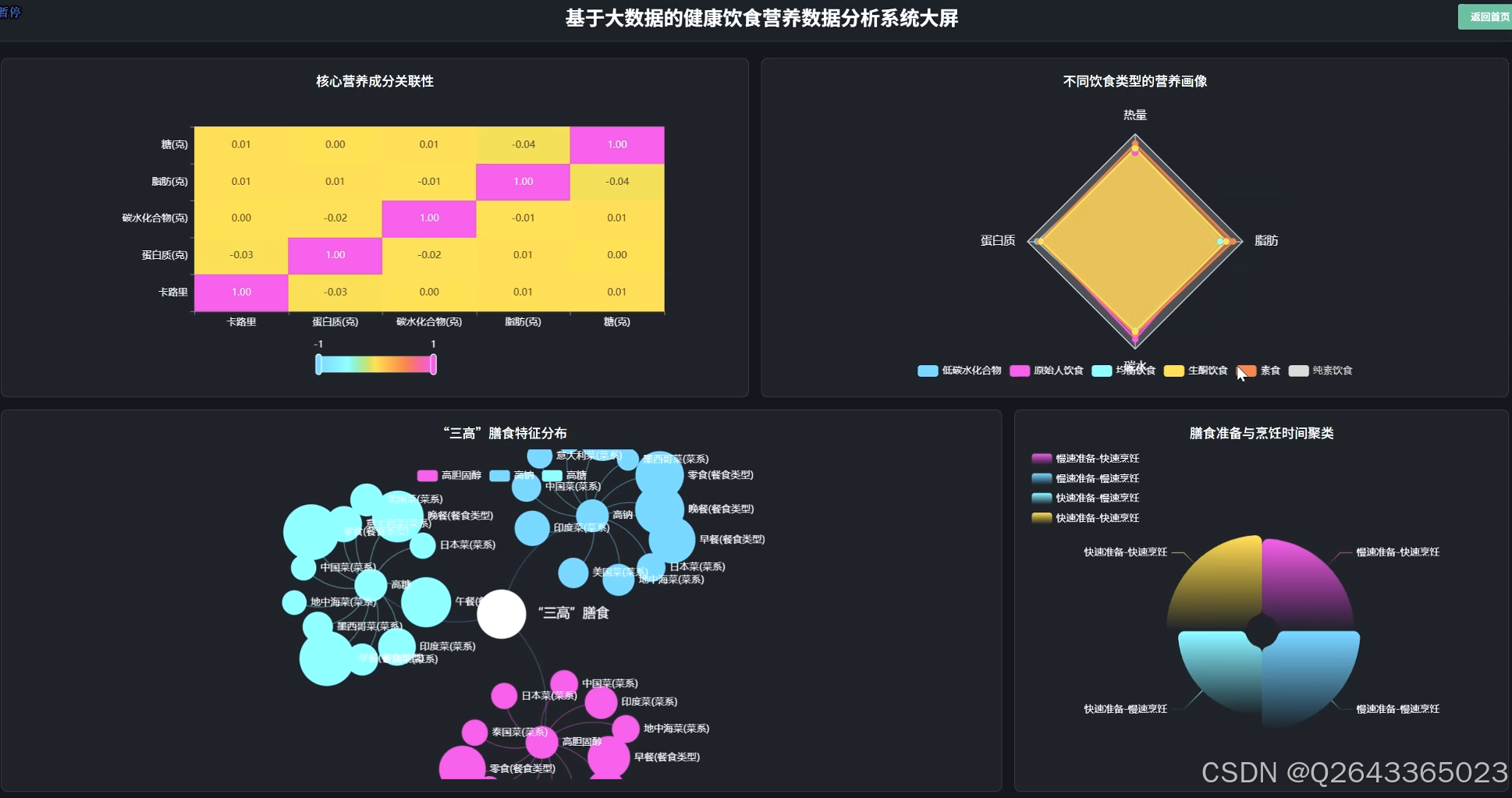Hide the 快速准备-快速烹饪 series via legend
The width and height of the screenshot is (1512, 798).
(x=1041, y=517)
